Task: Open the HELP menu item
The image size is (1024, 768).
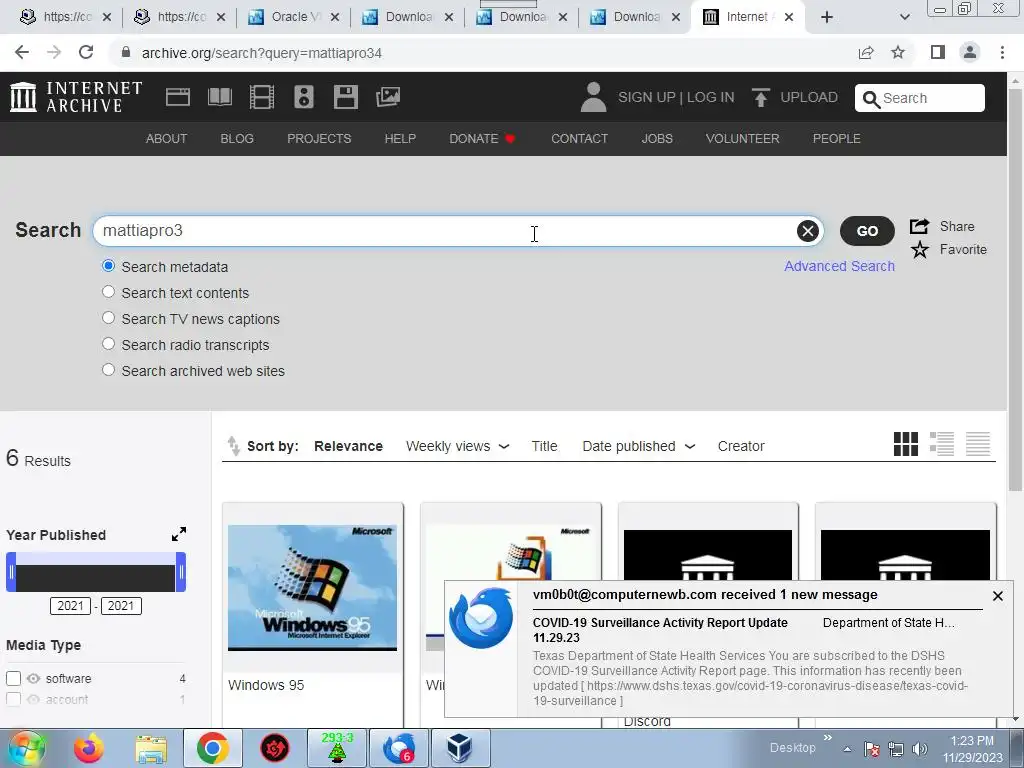Action: tap(400, 138)
